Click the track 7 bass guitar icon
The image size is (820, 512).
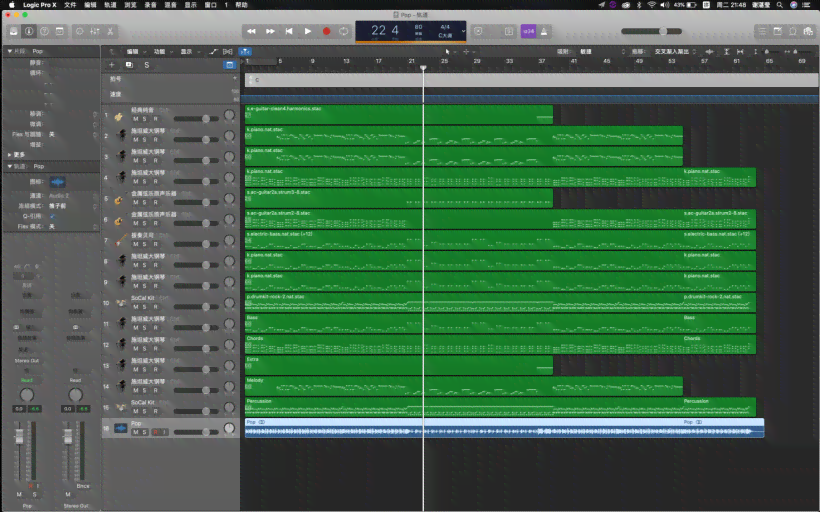pos(120,241)
